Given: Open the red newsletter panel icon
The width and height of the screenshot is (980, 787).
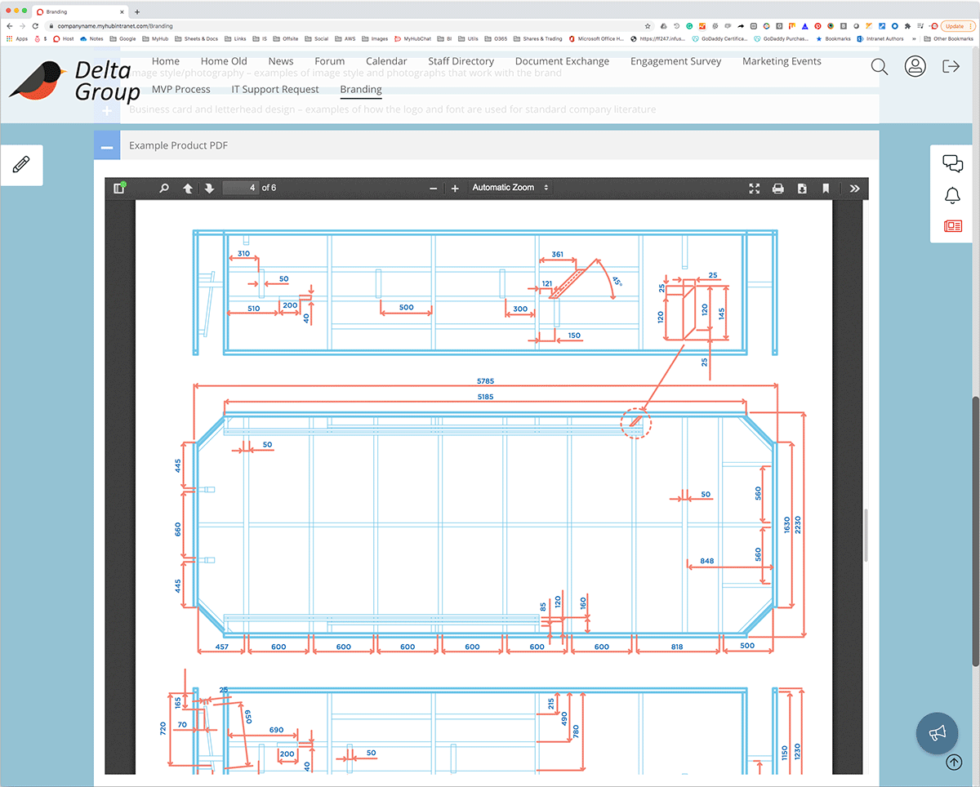Looking at the screenshot, I should click(951, 227).
